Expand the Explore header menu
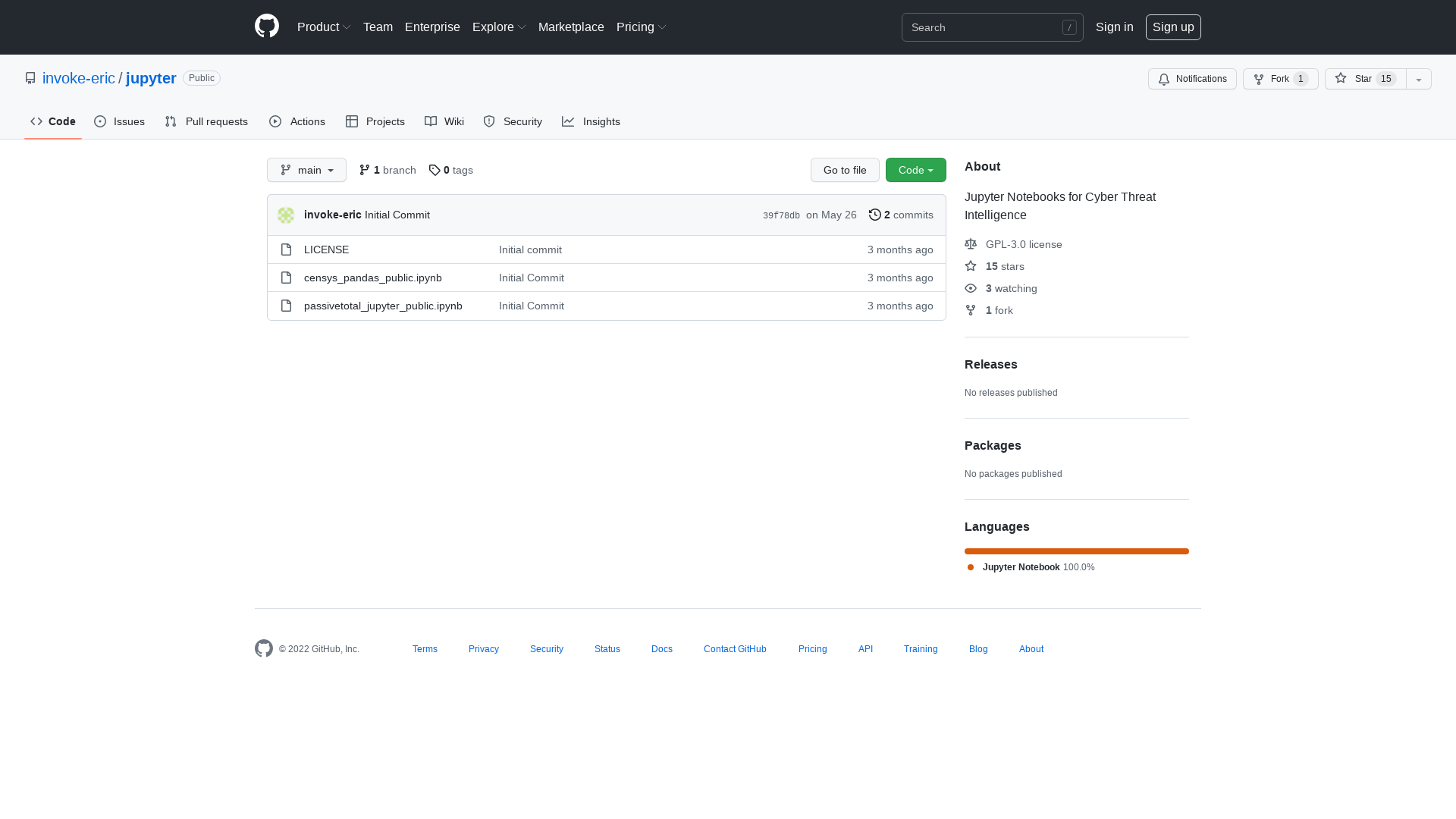The image size is (1456, 819). 499,27
